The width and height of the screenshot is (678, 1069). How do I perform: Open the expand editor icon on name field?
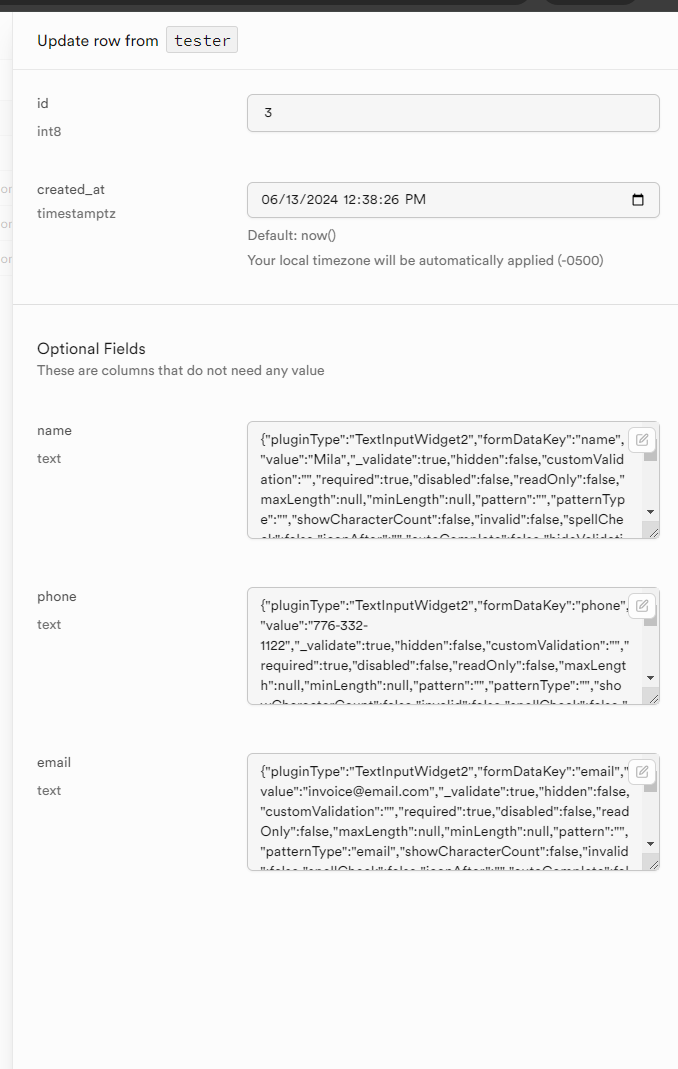(642, 440)
